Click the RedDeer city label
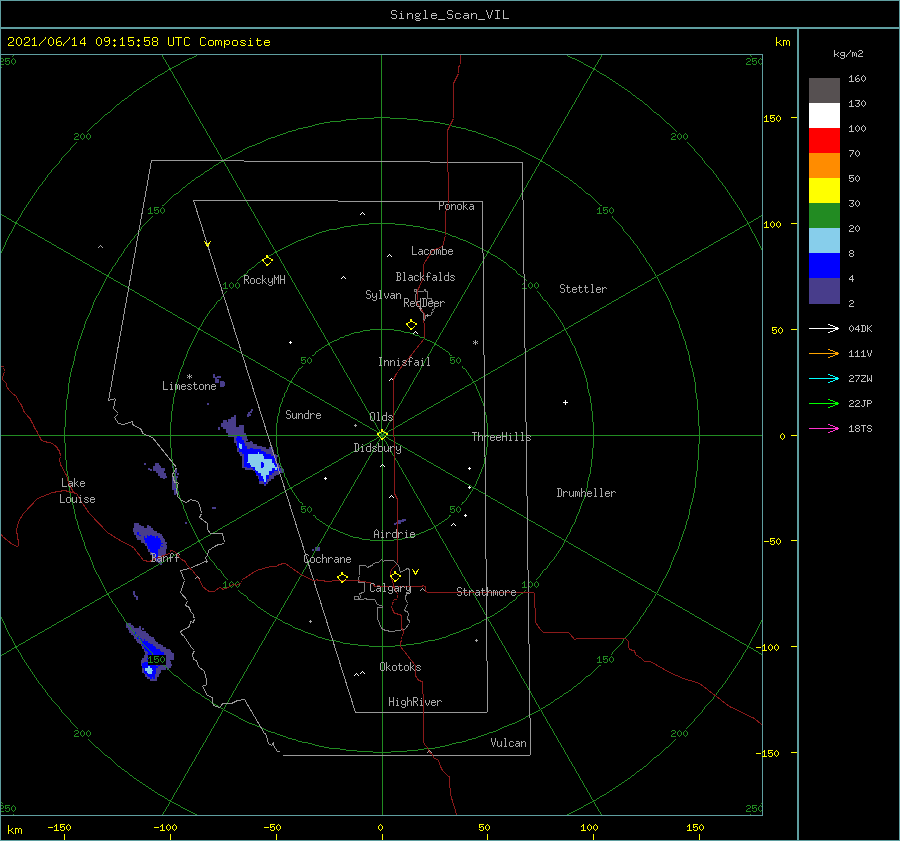 [424, 303]
